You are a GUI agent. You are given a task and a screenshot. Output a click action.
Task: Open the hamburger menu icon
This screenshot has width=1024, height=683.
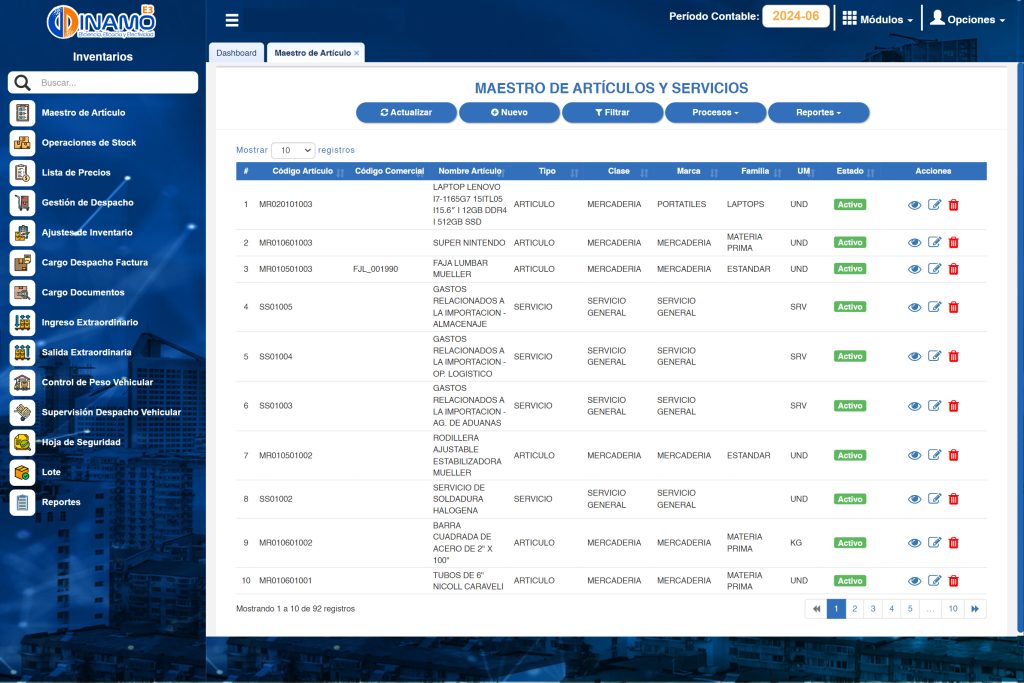(232, 20)
